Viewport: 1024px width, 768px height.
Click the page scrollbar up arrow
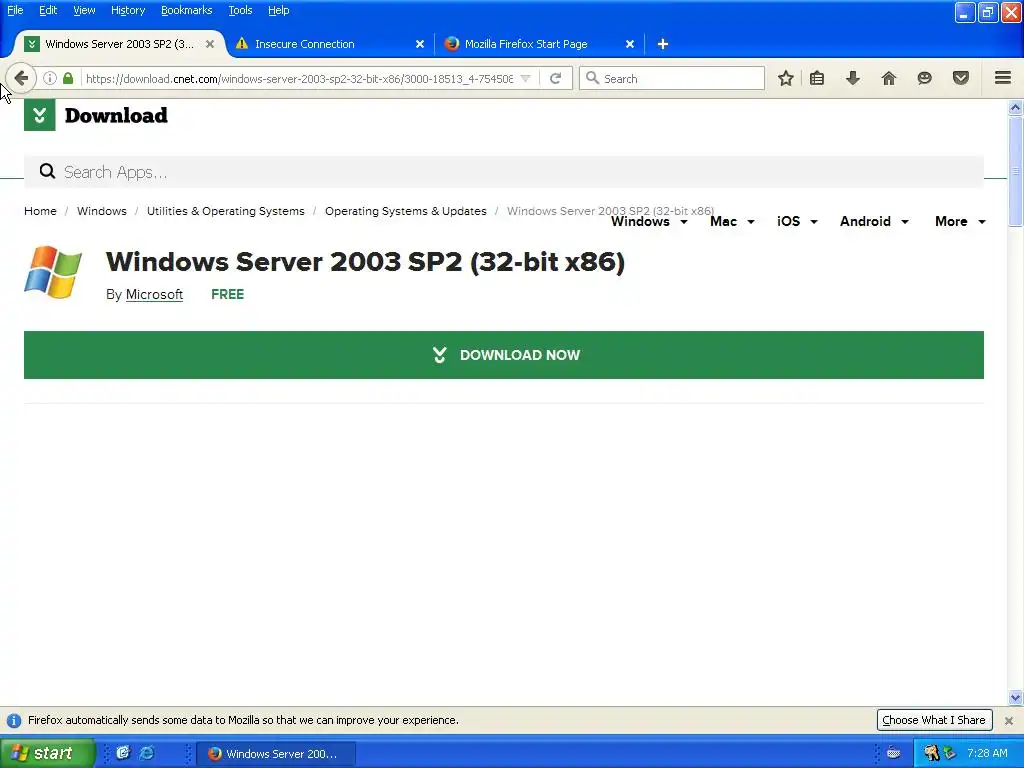(1015, 108)
